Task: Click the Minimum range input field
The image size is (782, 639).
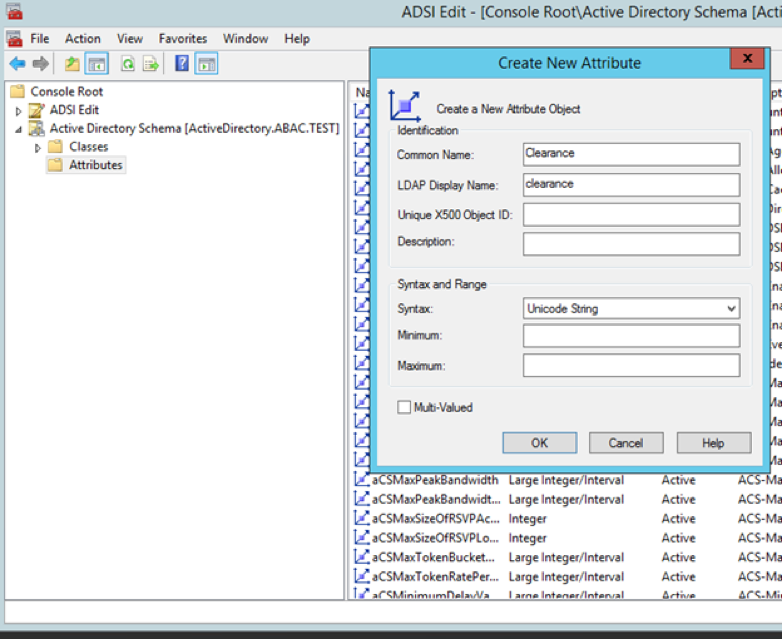Action: [631, 336]
